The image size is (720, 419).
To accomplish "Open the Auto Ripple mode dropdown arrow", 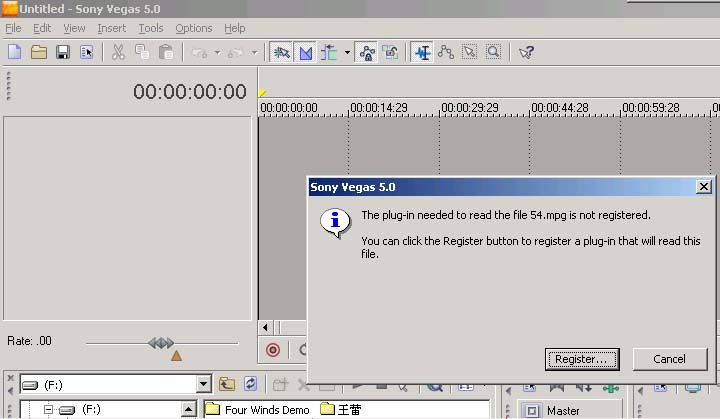I will point(347,52).
